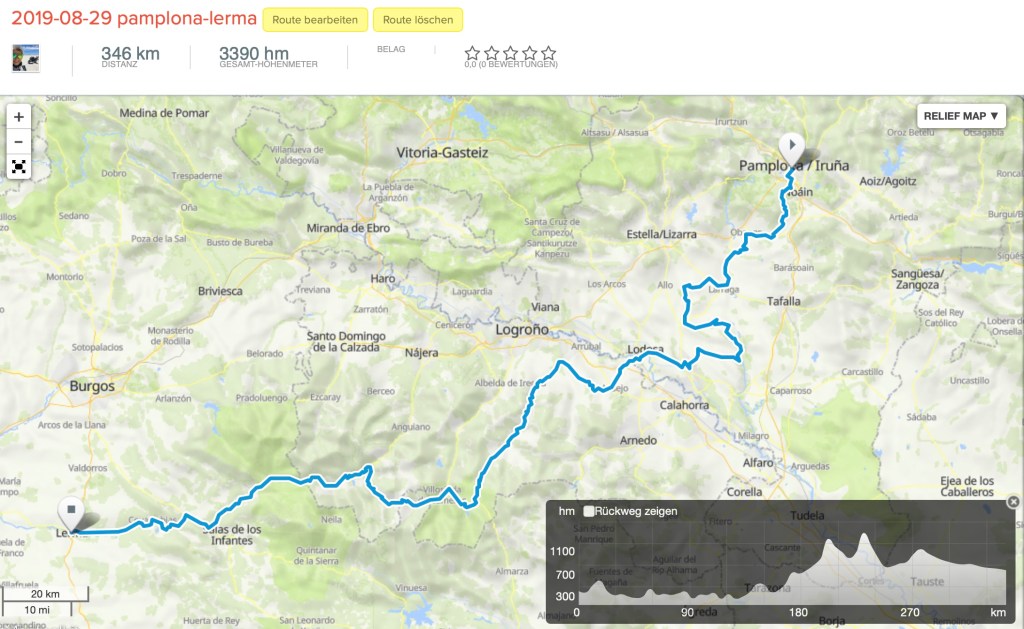Rate the route with one star

coord(472,53)
